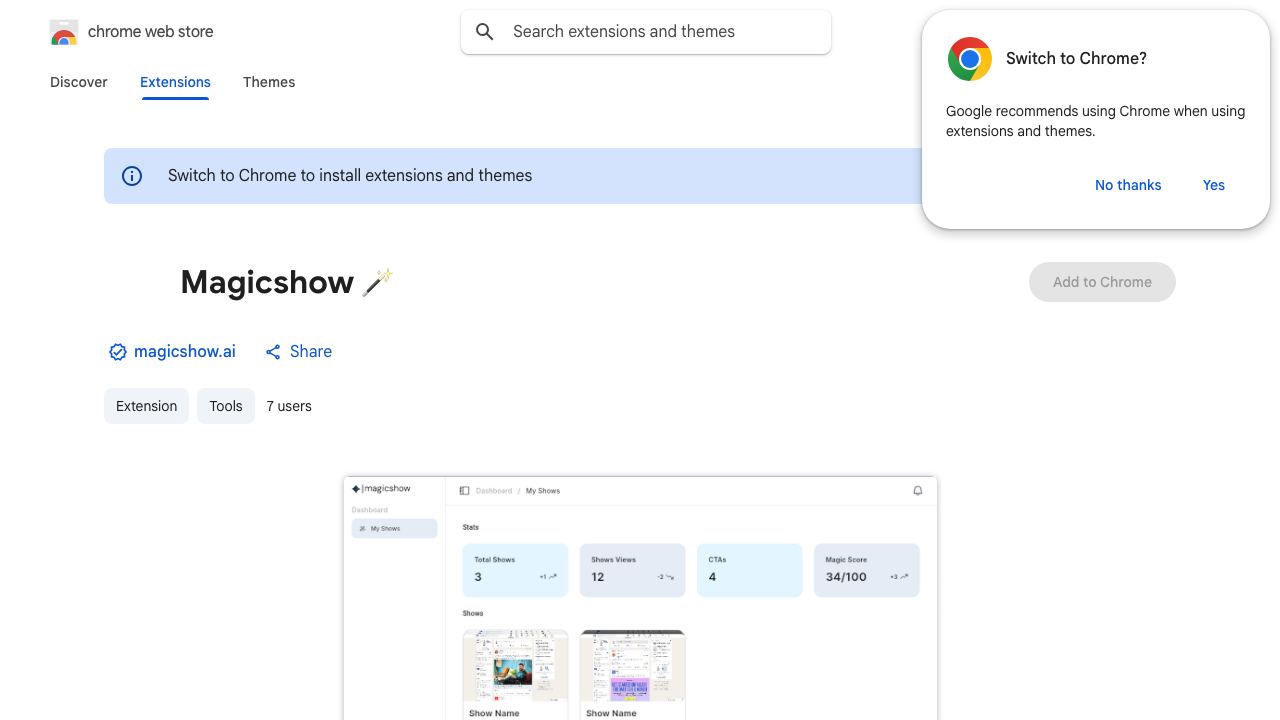Click the Add to Chrome button

1102,282
